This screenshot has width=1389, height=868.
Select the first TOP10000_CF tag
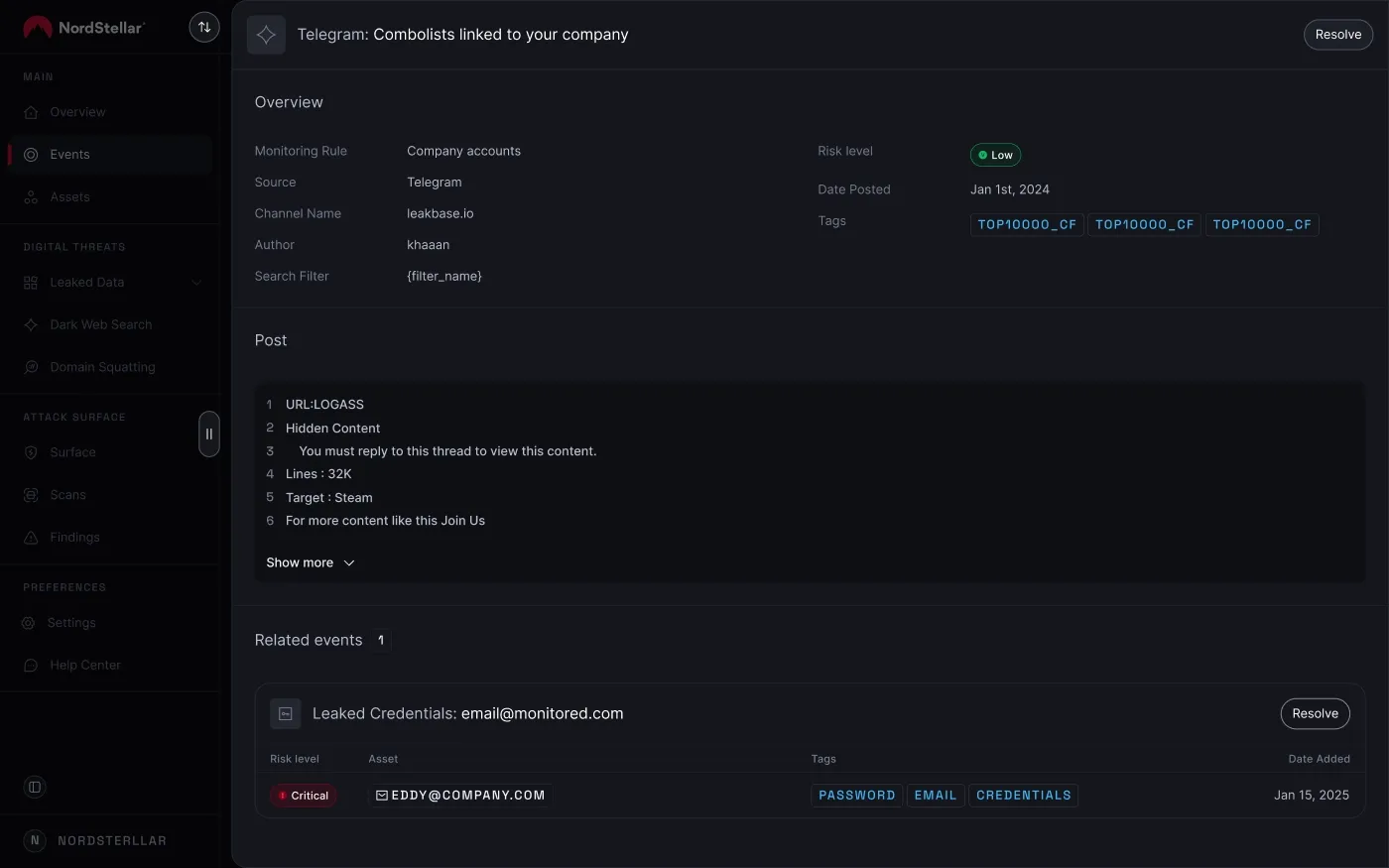(x=1027, y=224)
